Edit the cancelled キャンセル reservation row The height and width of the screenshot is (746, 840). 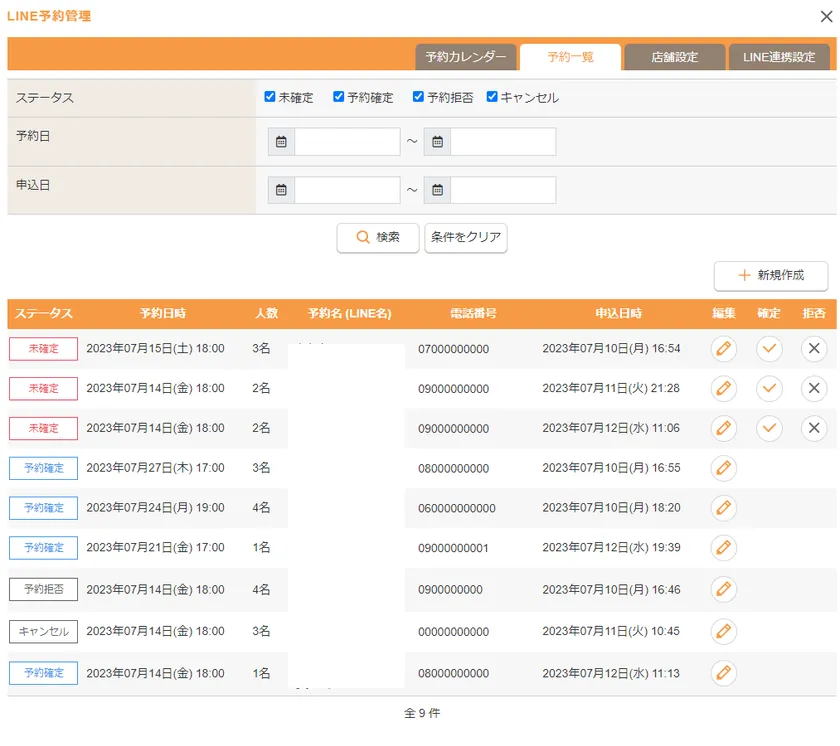pyautogui.click(x=723, y=631)
